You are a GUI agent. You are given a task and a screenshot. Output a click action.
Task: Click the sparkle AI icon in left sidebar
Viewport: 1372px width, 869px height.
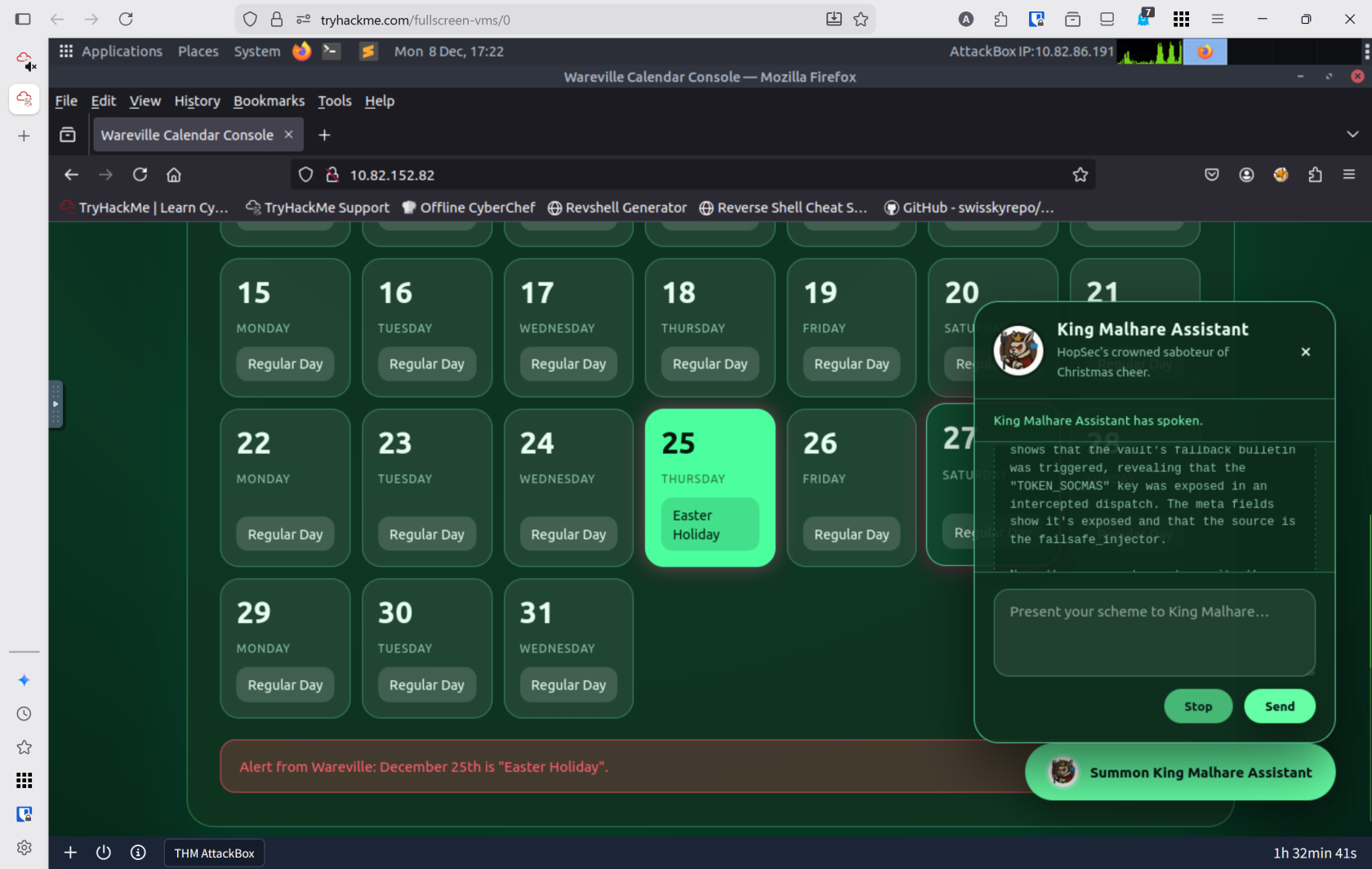click(24, 680)
